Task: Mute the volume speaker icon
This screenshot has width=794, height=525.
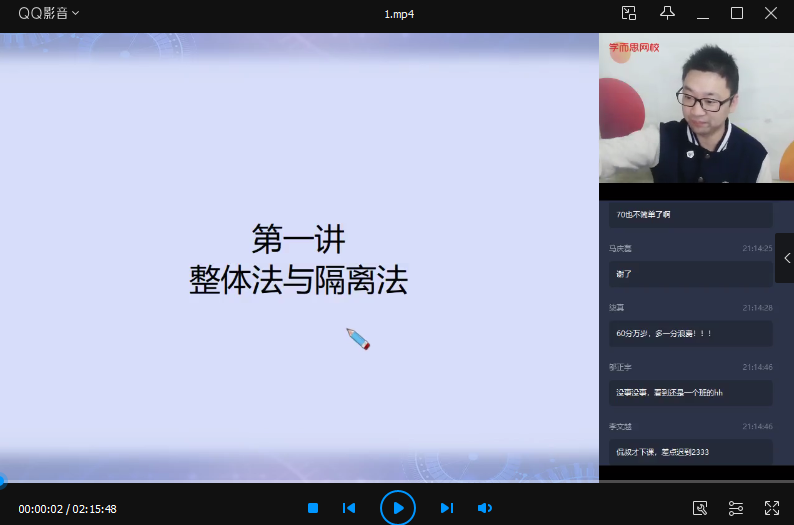Action: (x=485, y=508)
